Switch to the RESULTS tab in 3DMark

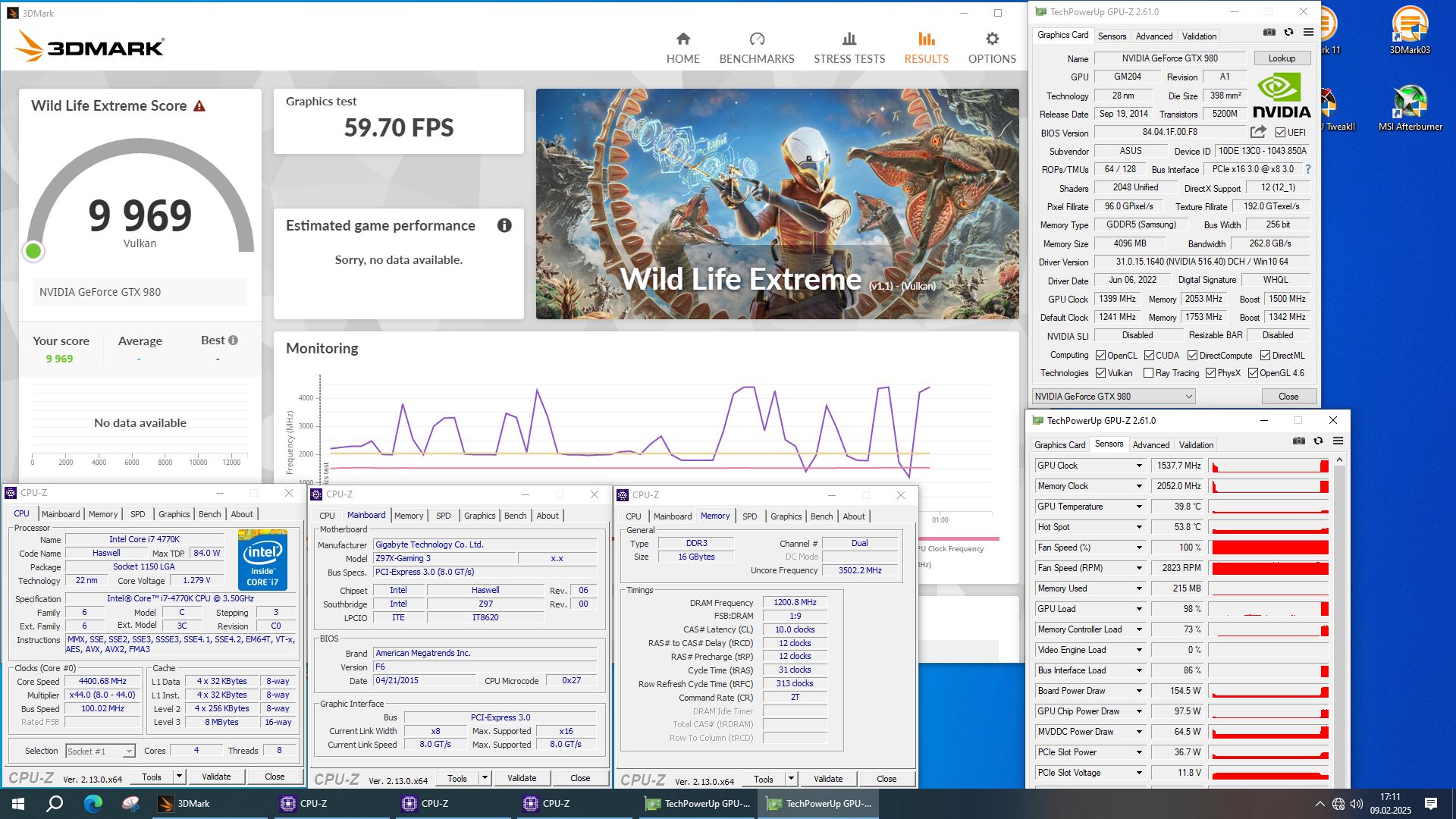tap(926, 49)
